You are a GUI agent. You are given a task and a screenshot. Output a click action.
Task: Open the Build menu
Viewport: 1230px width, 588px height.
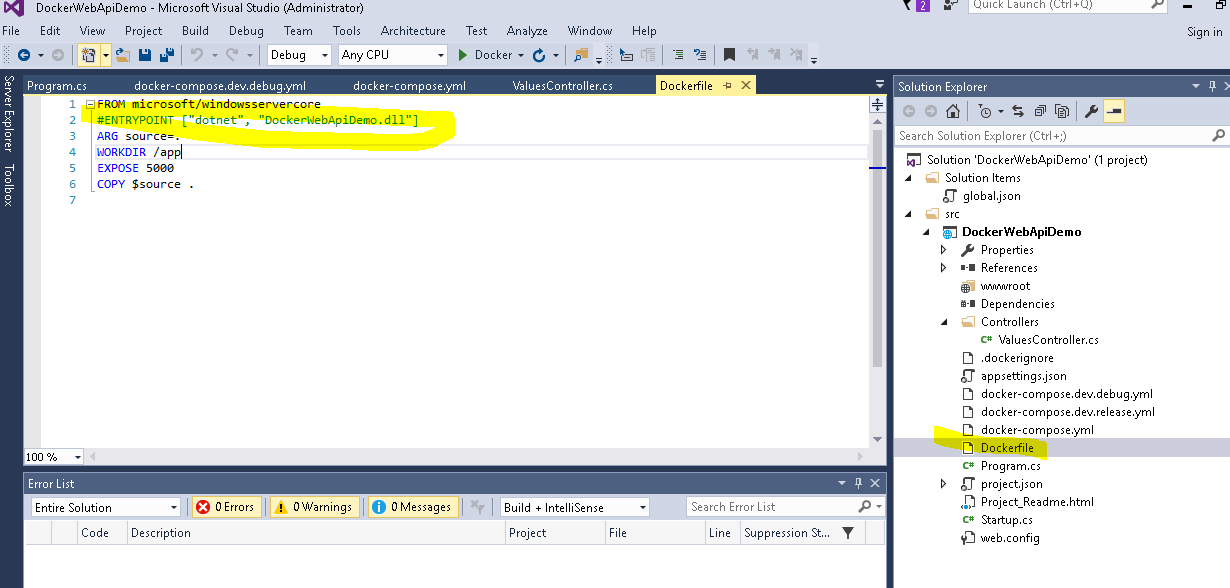pyautogui.click(x=195, y=31)
